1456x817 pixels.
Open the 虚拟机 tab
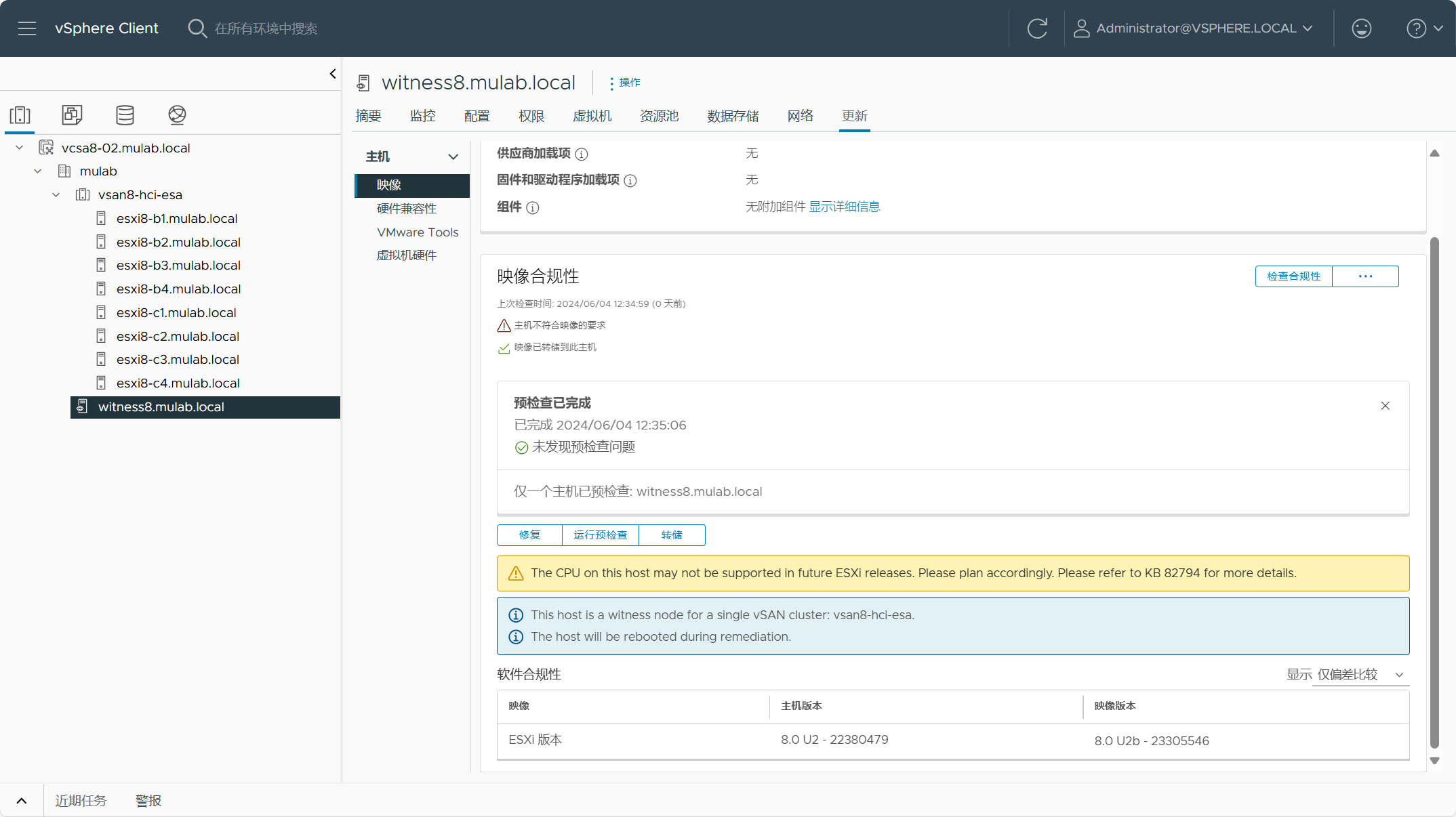[x=592, y=116]
